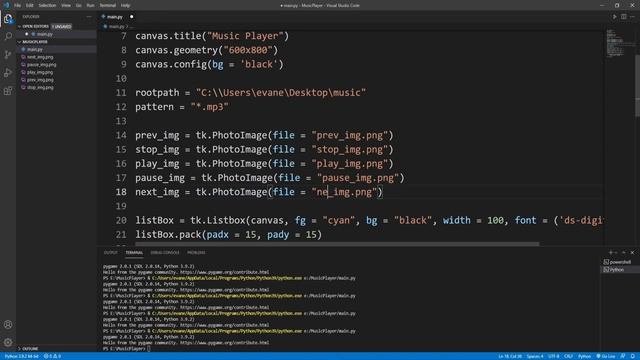Viewport: 640px width, 360px height.
Task: Place cursor on line 12 pattern assignment
Action: (182, 107)
